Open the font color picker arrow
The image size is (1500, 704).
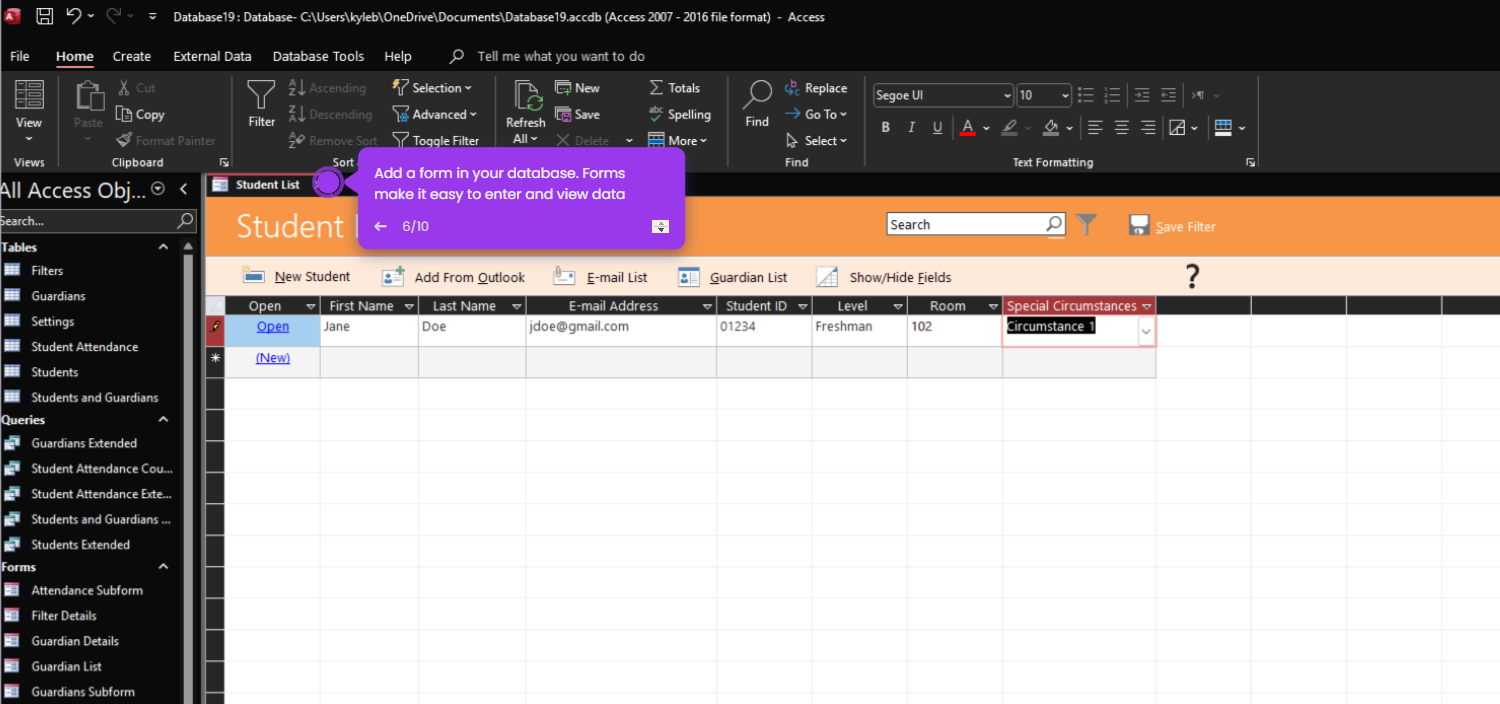986,128
